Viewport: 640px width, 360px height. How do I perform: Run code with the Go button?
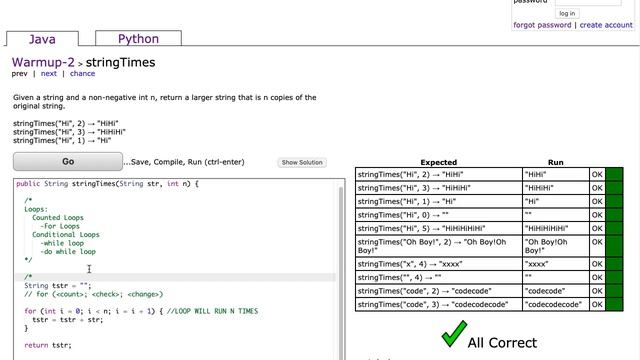[68, 162]
